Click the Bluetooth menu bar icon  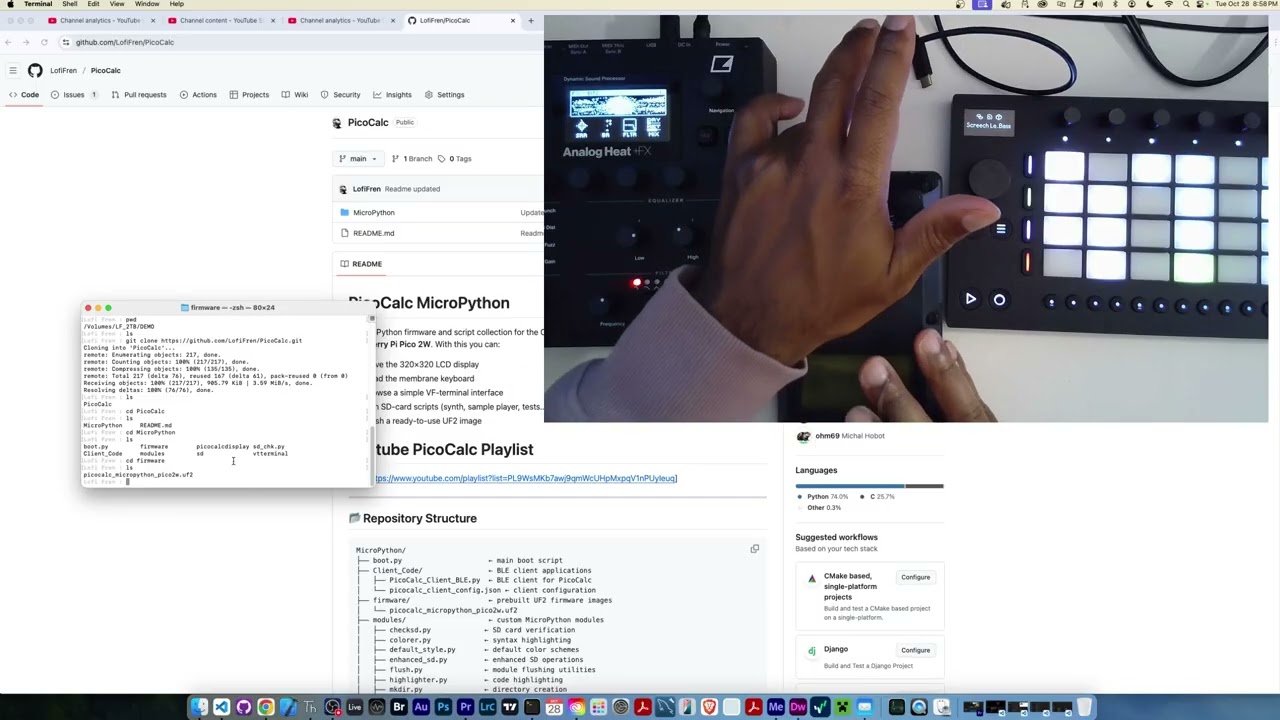pos(1115,4)
